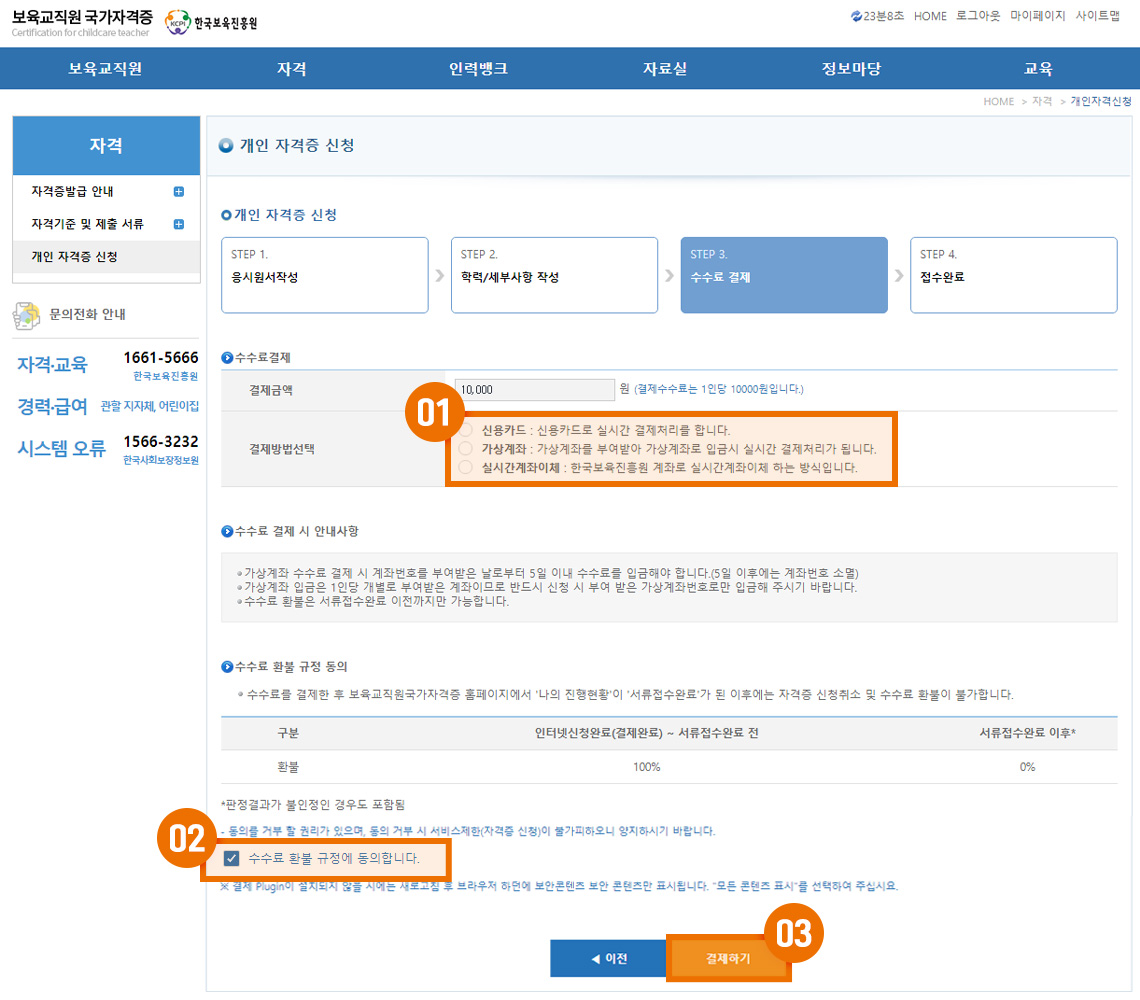Click the orange 03 step marker
The width and height of the screenshot is (1140, 1000).
(793, 932)
